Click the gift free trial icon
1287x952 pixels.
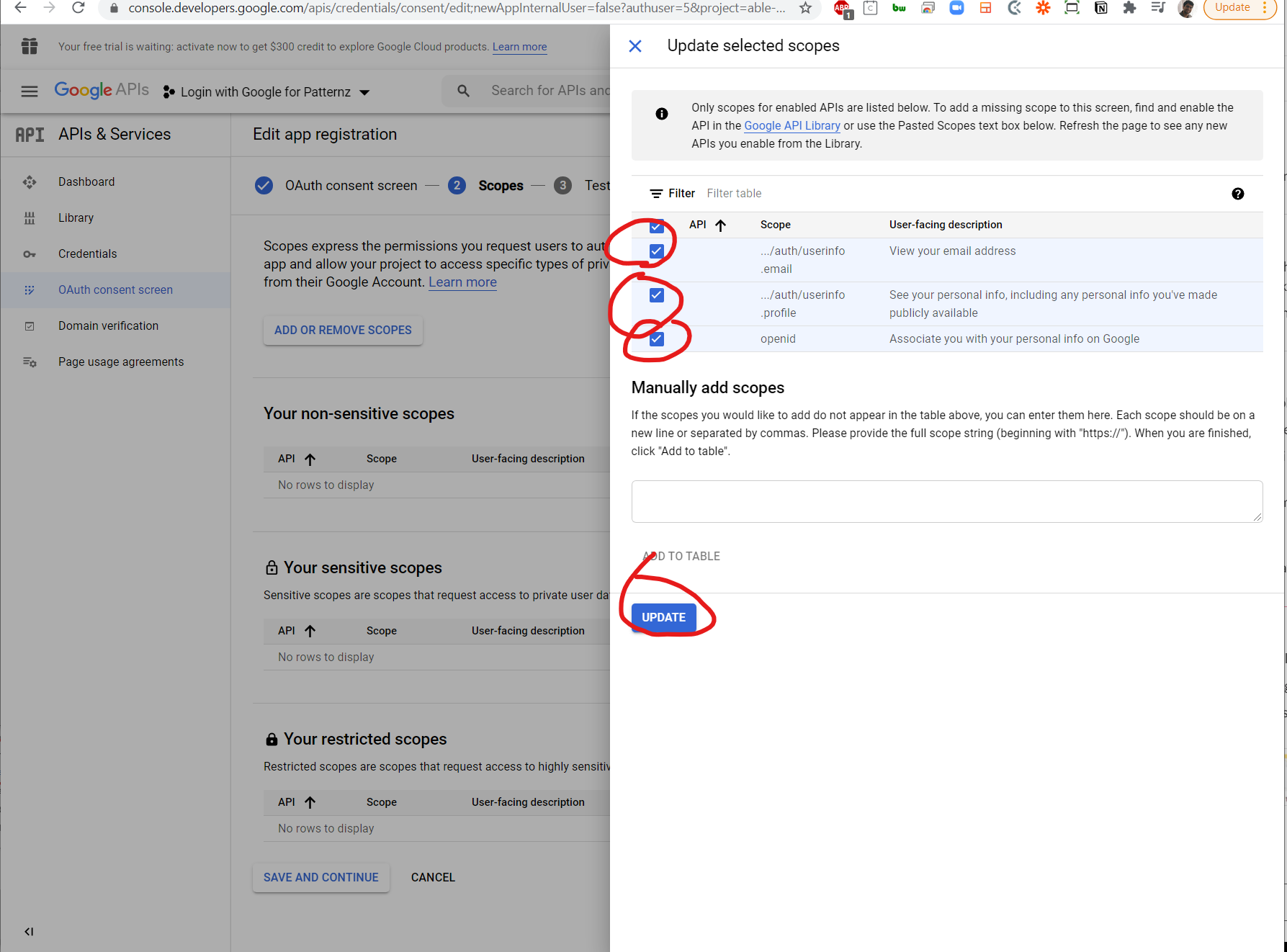pos(30,46)
